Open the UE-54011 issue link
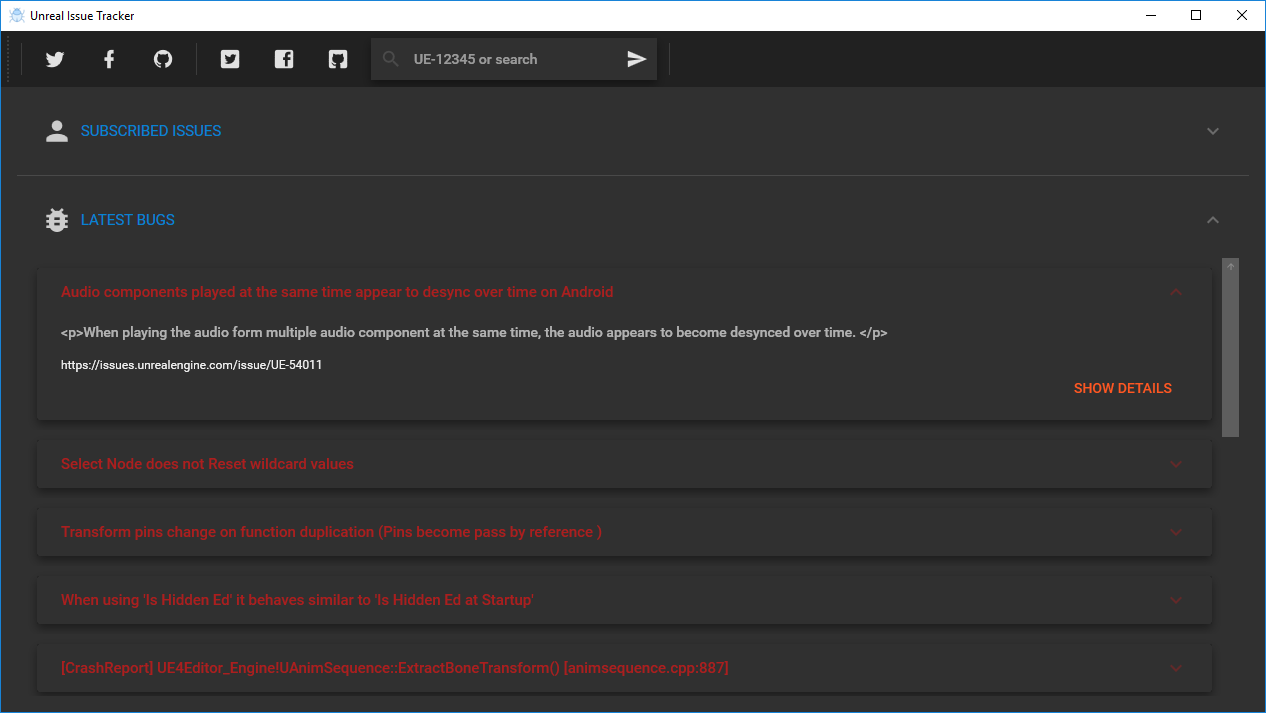 pos(191,364)
